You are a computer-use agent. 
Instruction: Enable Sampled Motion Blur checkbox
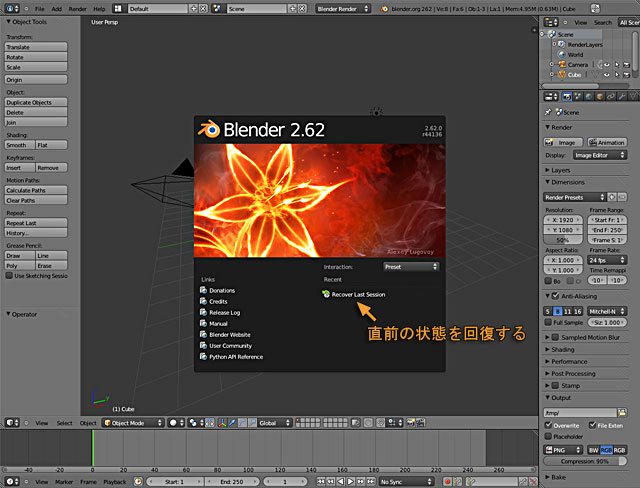click(556, 337)
